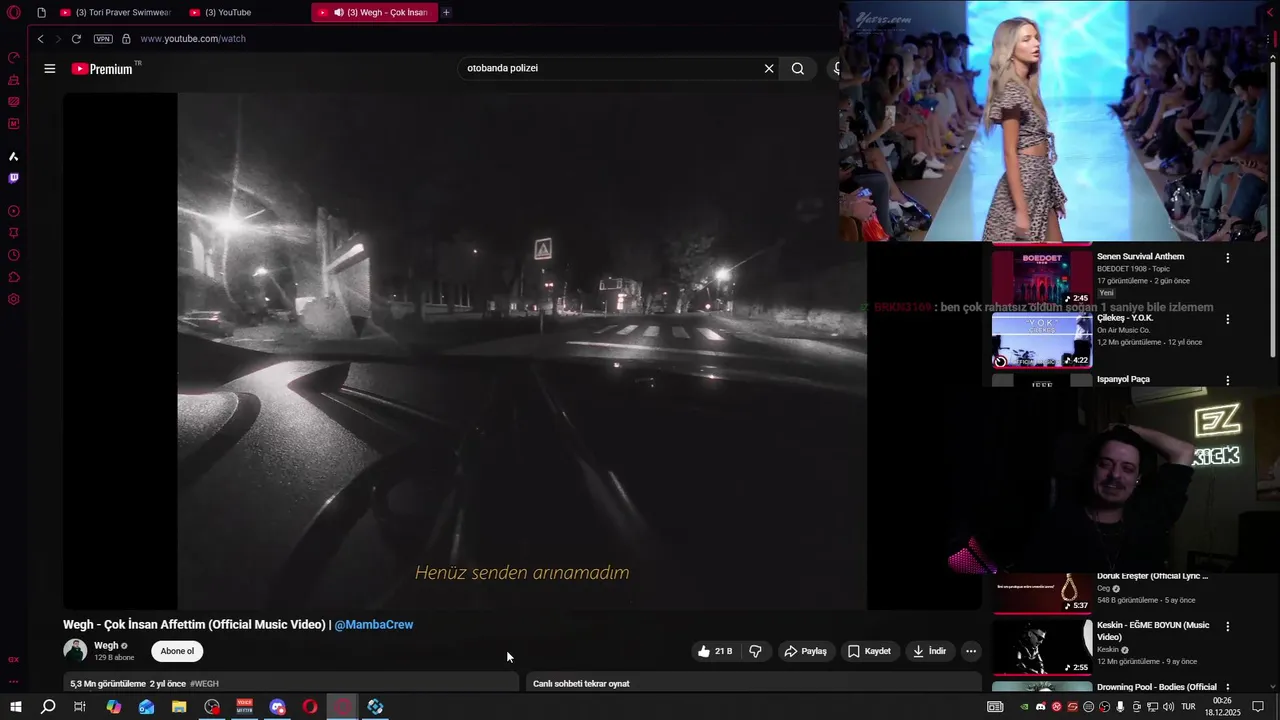1280x720 pixels.
Task: Open the Opera menu logo button
Action: point(14,13)
